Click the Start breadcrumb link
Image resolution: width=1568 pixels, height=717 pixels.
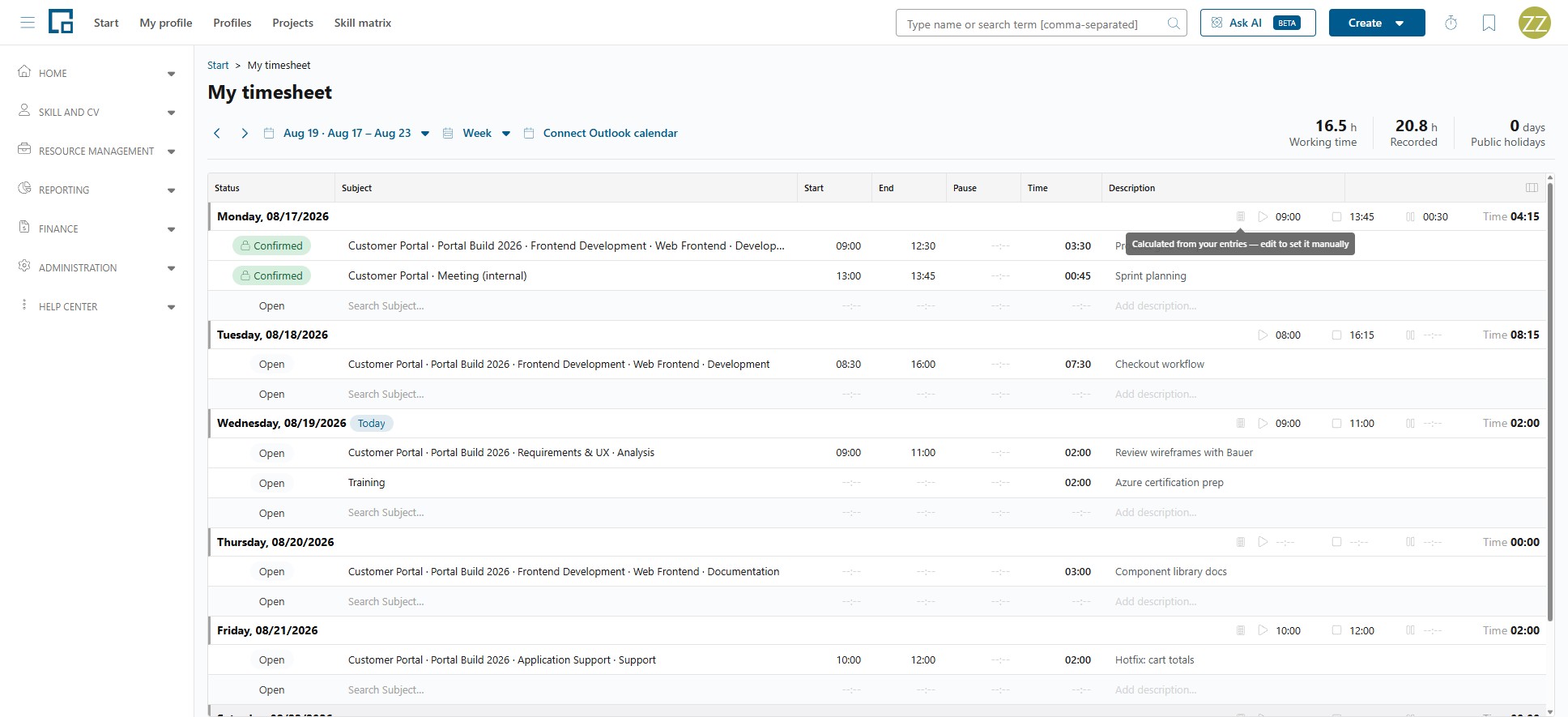[x=218, y=65]
